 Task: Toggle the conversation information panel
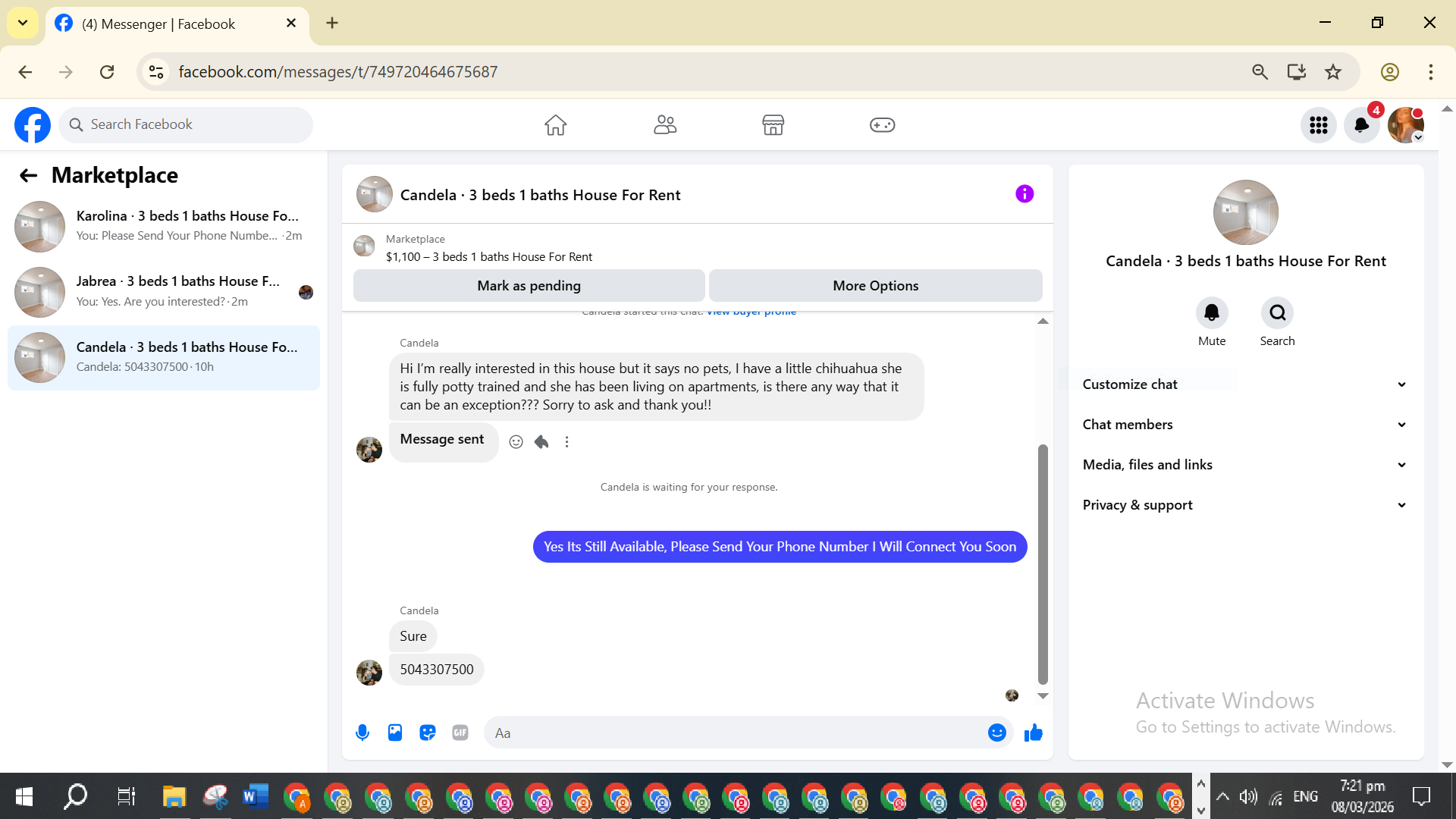1025,194
